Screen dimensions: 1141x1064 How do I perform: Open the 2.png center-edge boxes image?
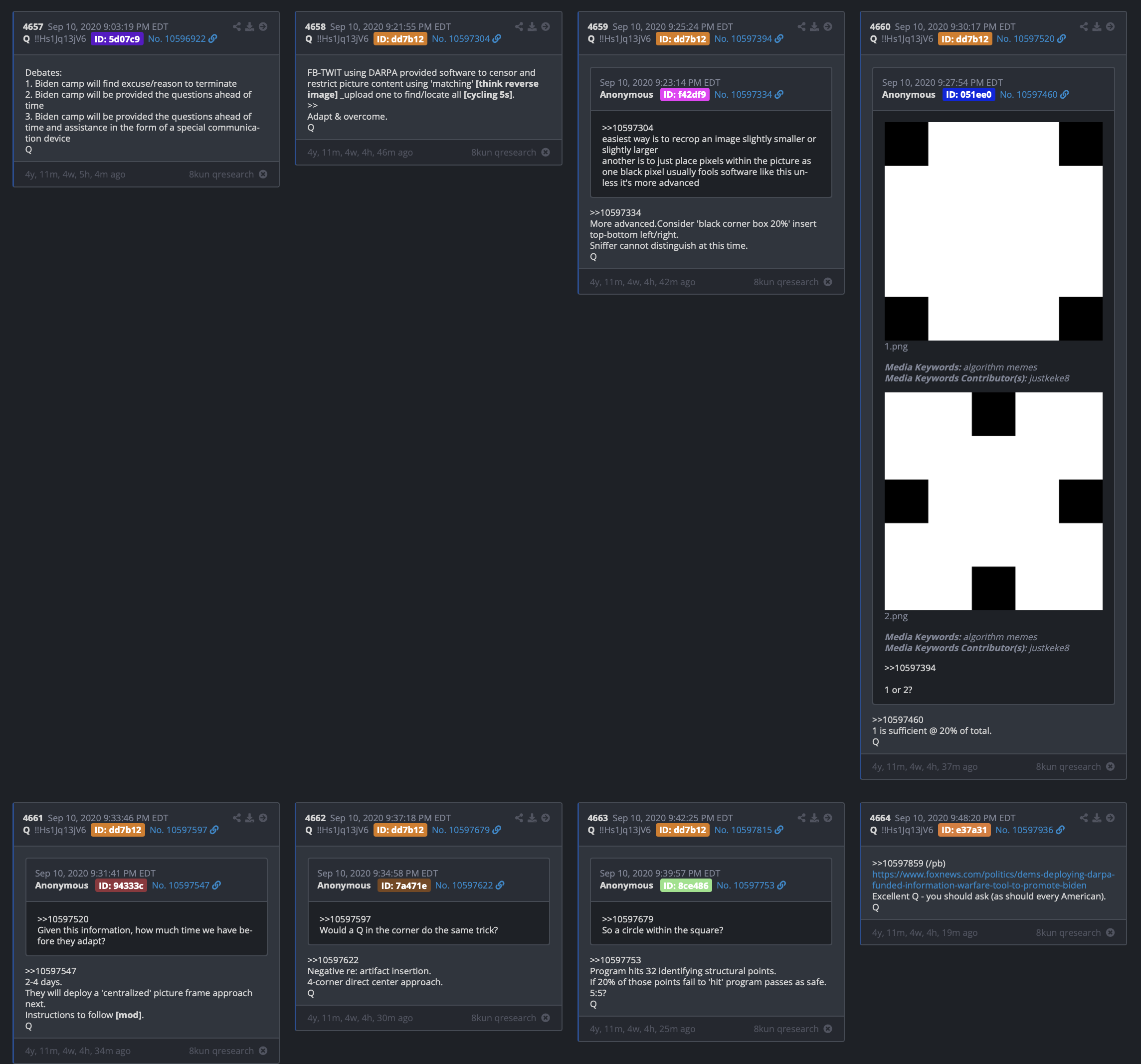[x=993, y=501]
